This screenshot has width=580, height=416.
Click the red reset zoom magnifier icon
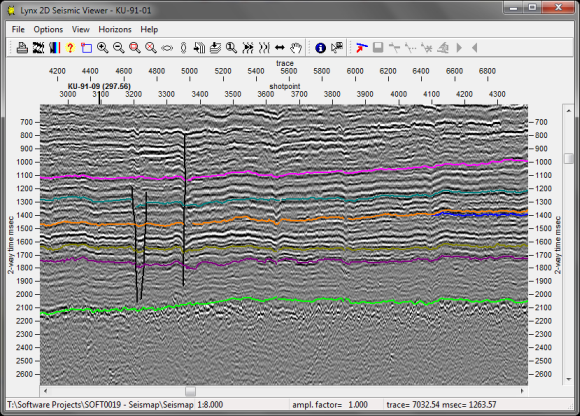pos(151,48)
